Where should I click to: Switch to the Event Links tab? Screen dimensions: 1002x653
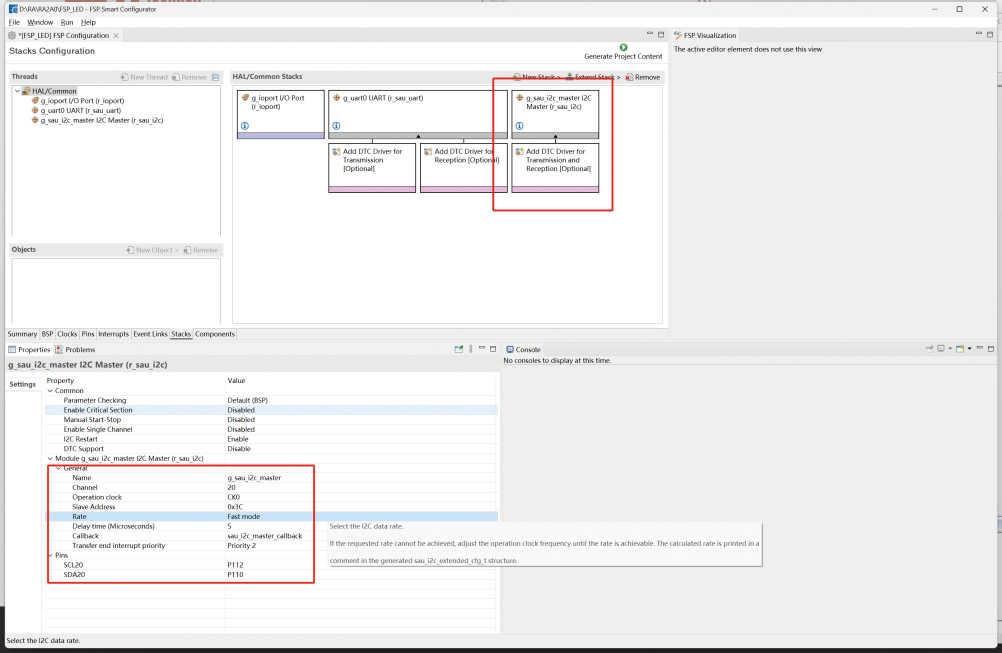coord(150,334)
